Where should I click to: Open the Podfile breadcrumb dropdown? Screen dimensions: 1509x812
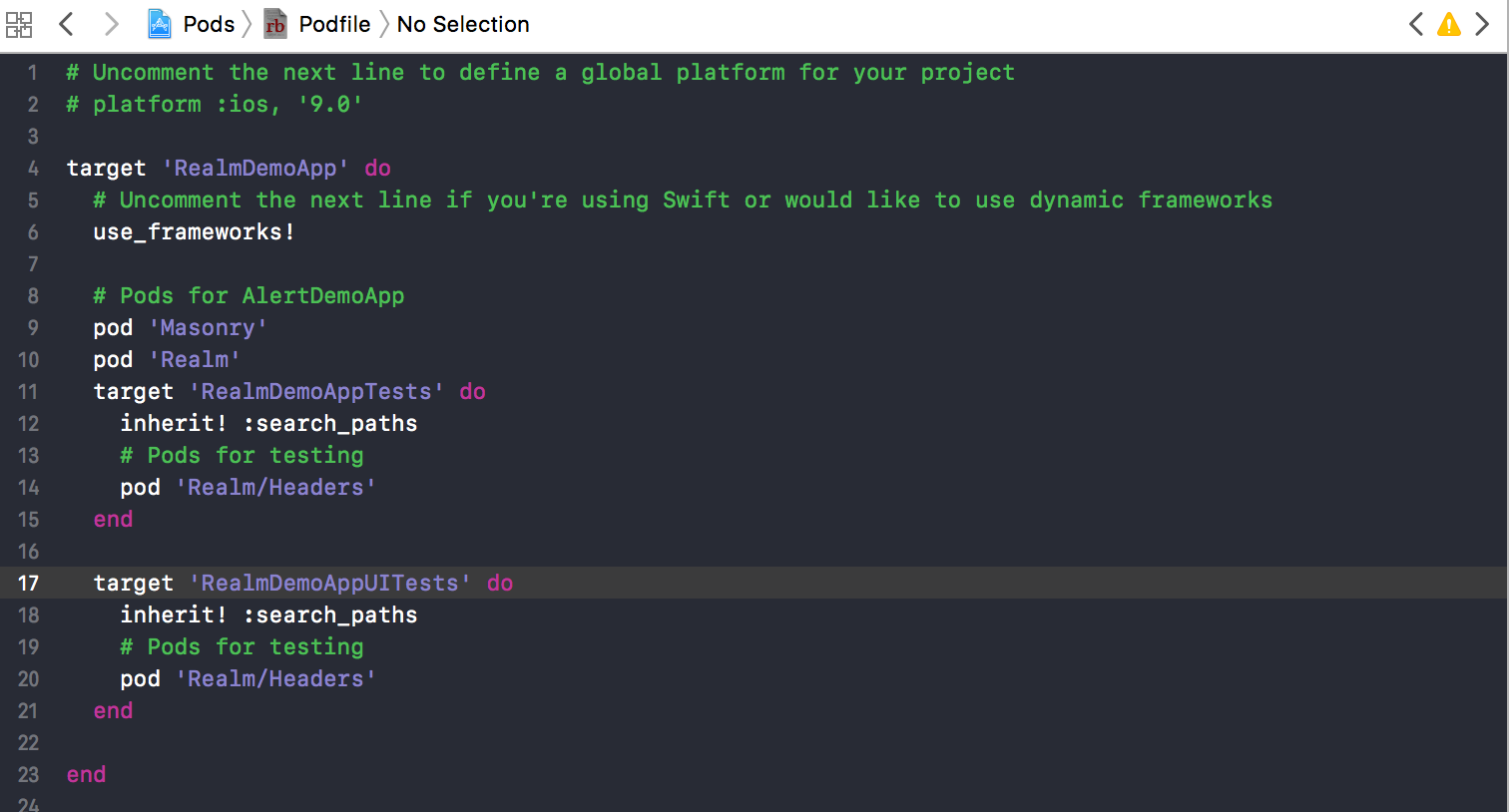pyautogui.click(x=334, y=24)
